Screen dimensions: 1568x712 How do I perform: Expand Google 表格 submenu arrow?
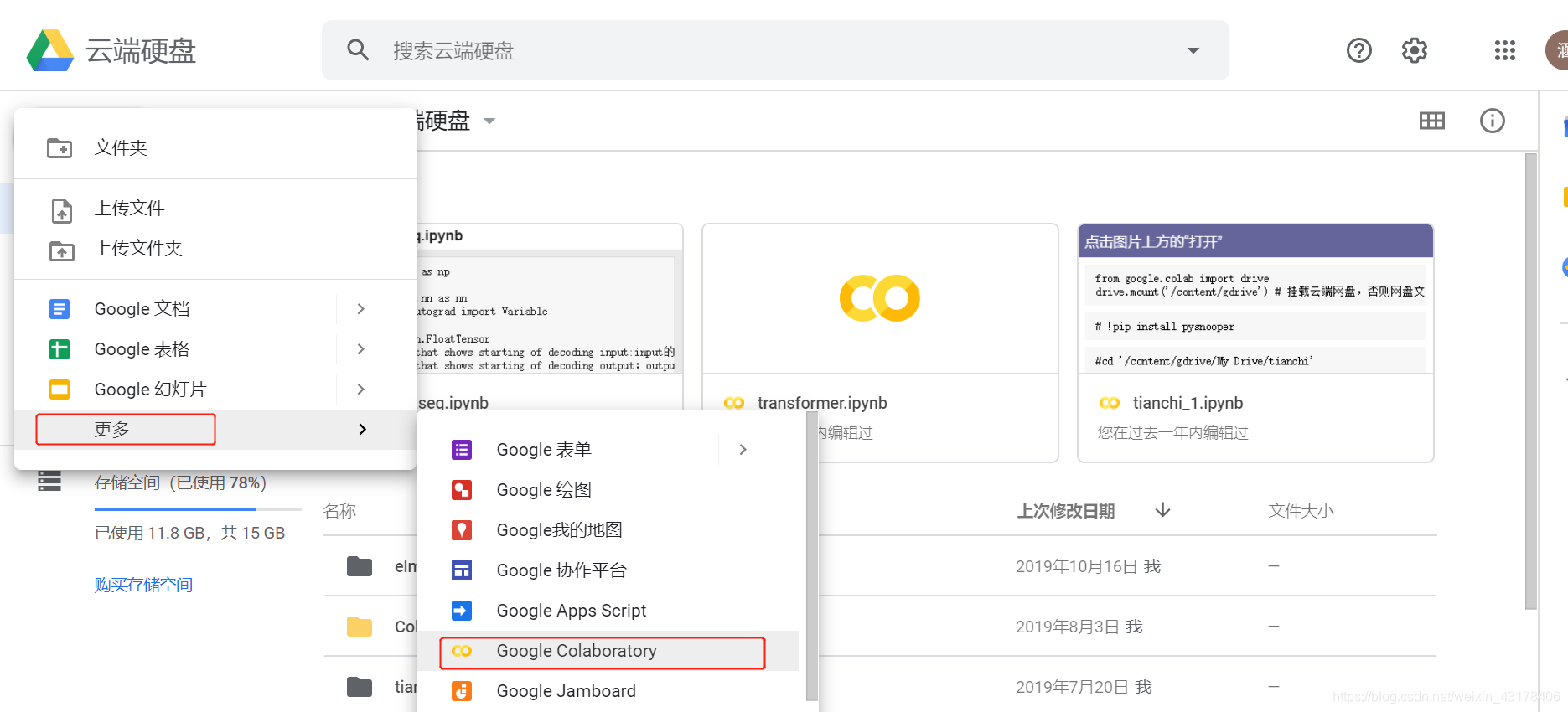(361, 349)
